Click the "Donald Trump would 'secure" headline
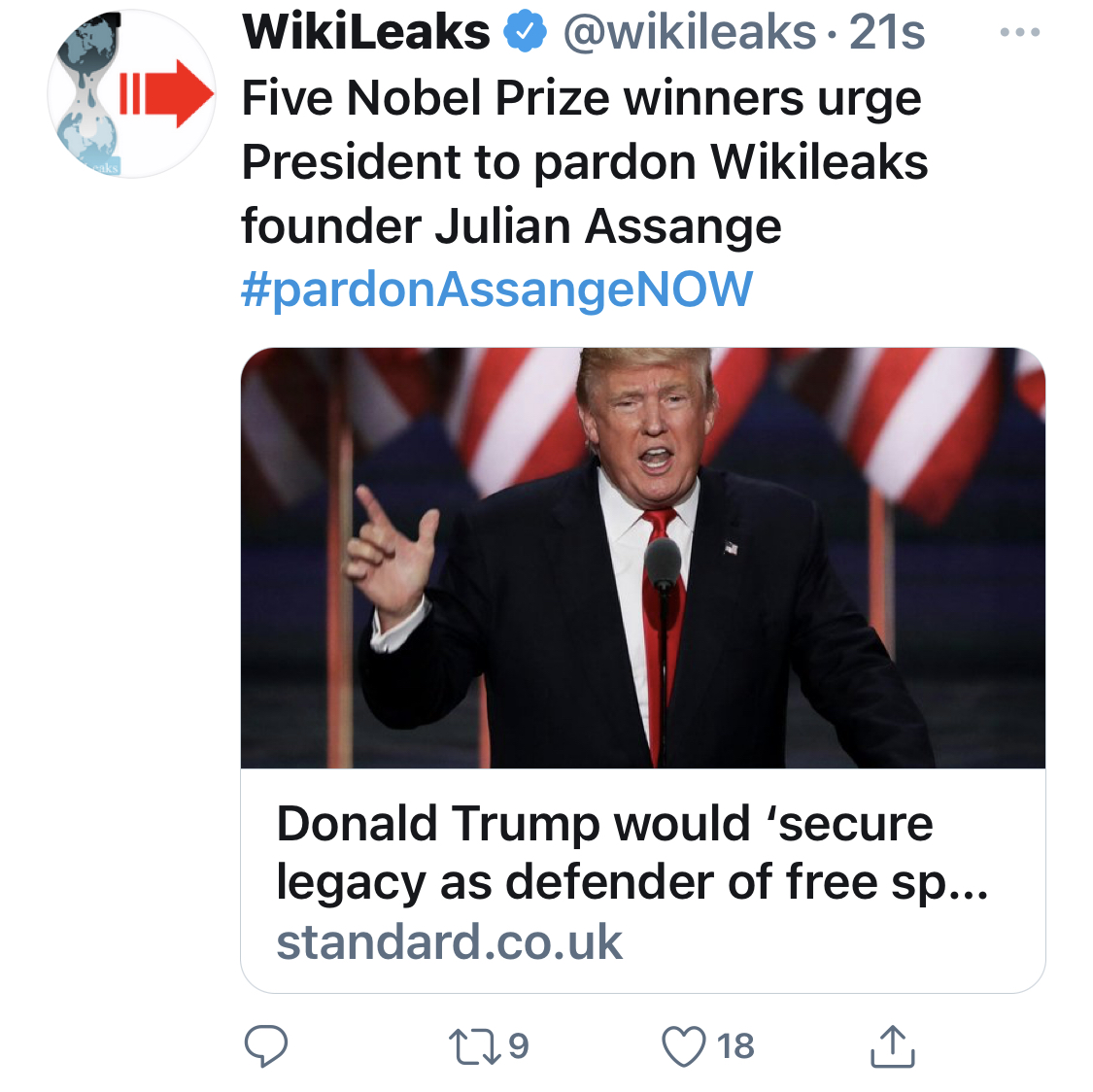Screen dimensions: 1093x1092 tap(604, 824)
